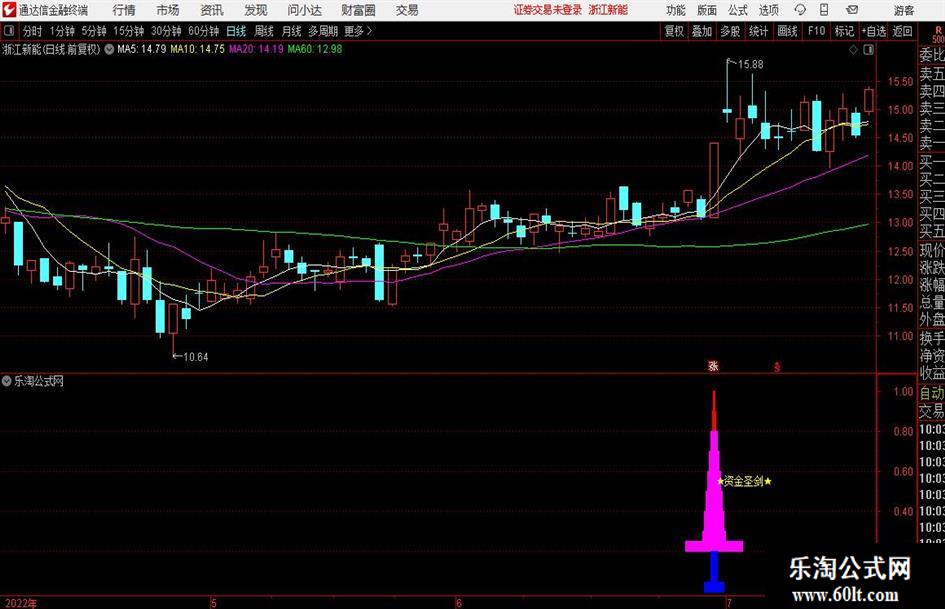
Task: Click the 返回 back button
Action: 902,31
